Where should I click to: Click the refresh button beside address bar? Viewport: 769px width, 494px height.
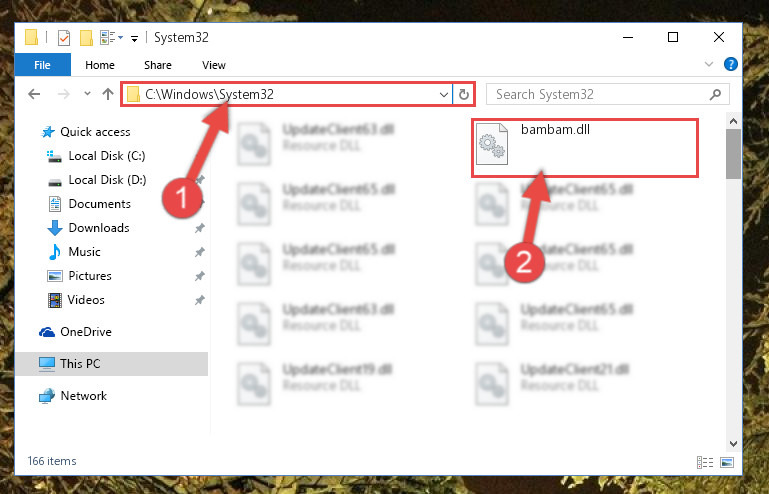tap(463, 94)
